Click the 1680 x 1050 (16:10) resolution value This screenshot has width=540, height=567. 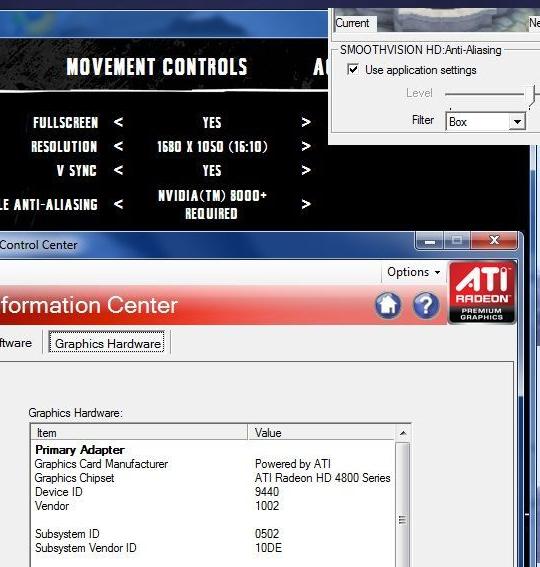click(212, 147)
